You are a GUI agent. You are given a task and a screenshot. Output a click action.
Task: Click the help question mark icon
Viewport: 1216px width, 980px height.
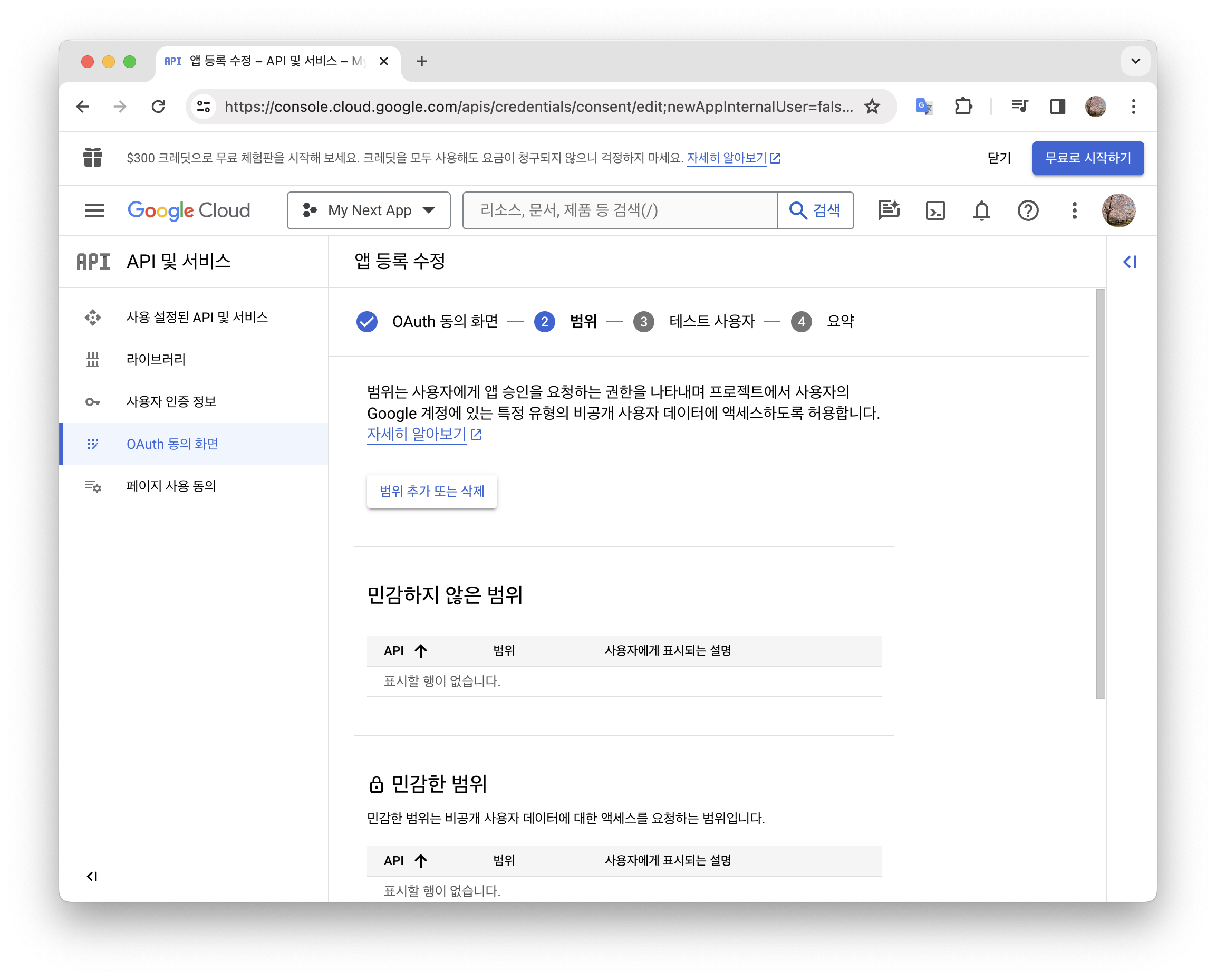pyautogui.click(x=1028, y=210)
